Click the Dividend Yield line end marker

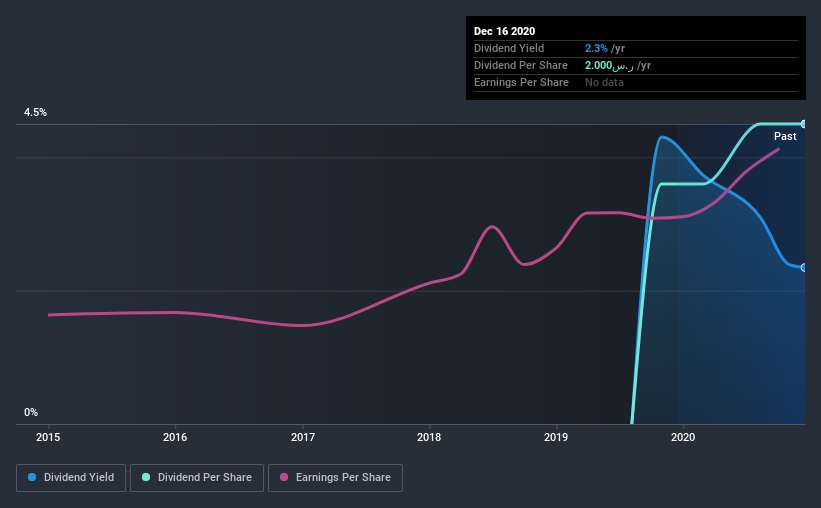tap(803, 268)
